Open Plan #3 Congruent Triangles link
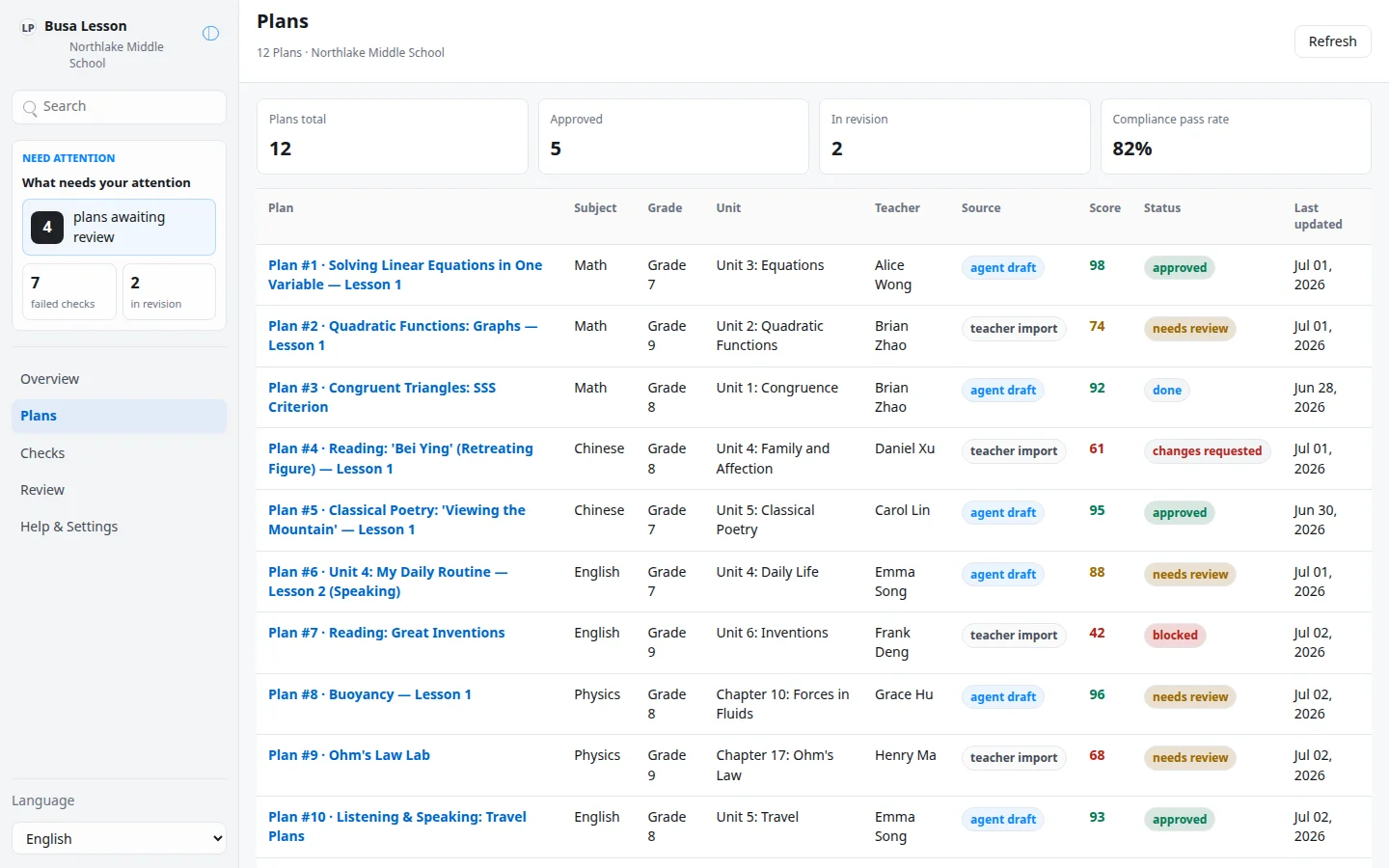This screenshot has width=1389, height=868. click(x=382, y=397)
